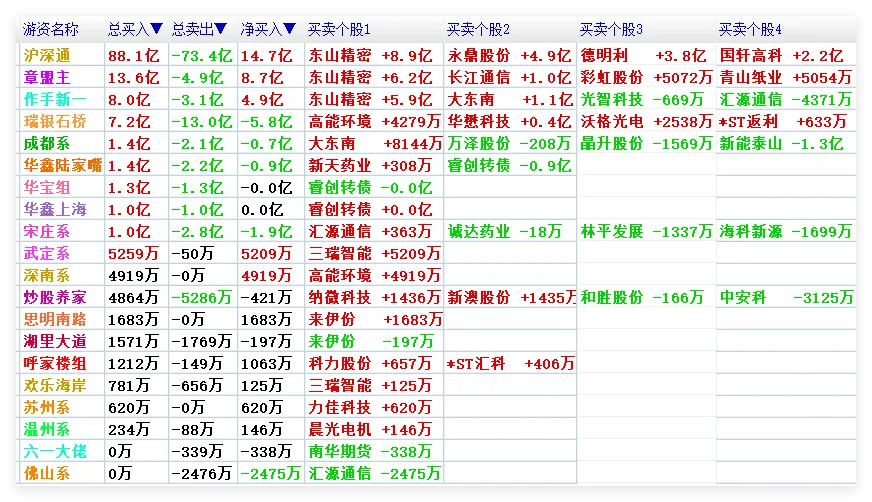The height and width of the screenshot is (502, 872).
Task: Click 华懋科技 +0.4亿 cell
Action: point(509,121)
